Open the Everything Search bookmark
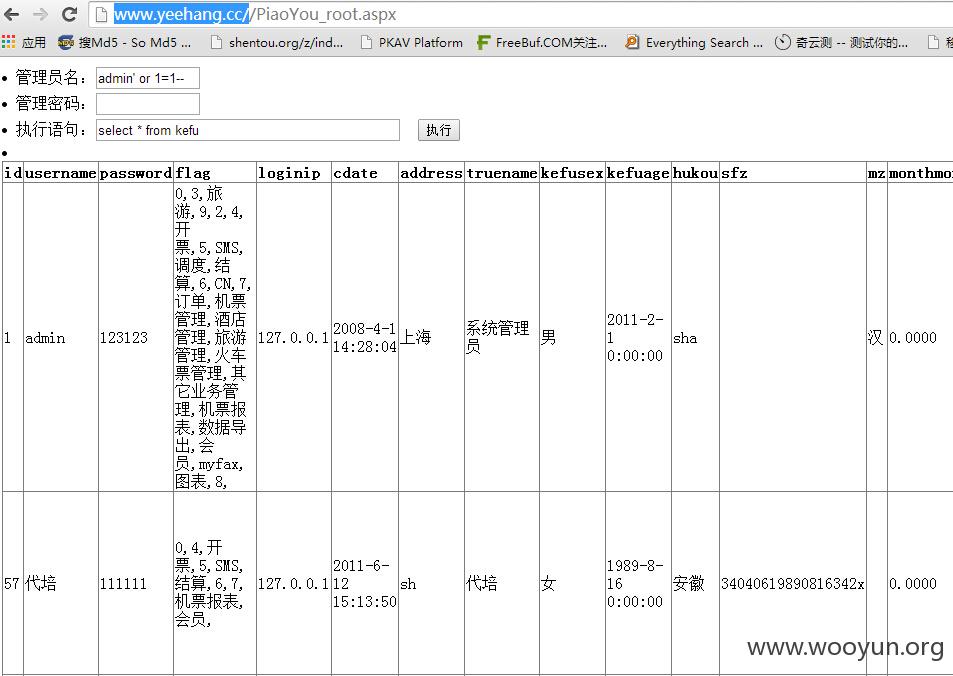This screenshot has height=676, width=953. click(695, 43)
